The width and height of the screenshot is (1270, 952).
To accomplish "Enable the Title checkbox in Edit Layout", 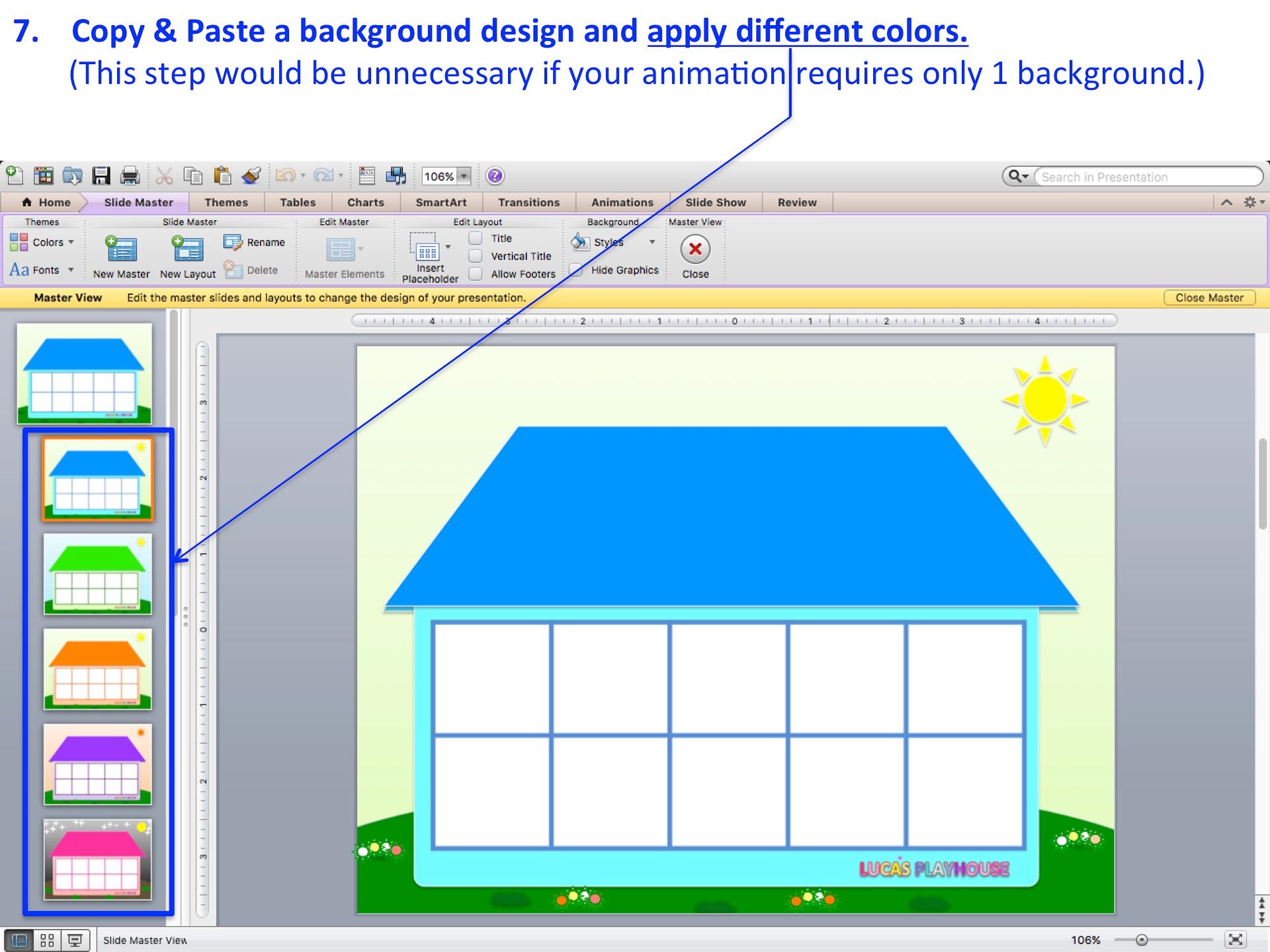I will click(475, 238).
